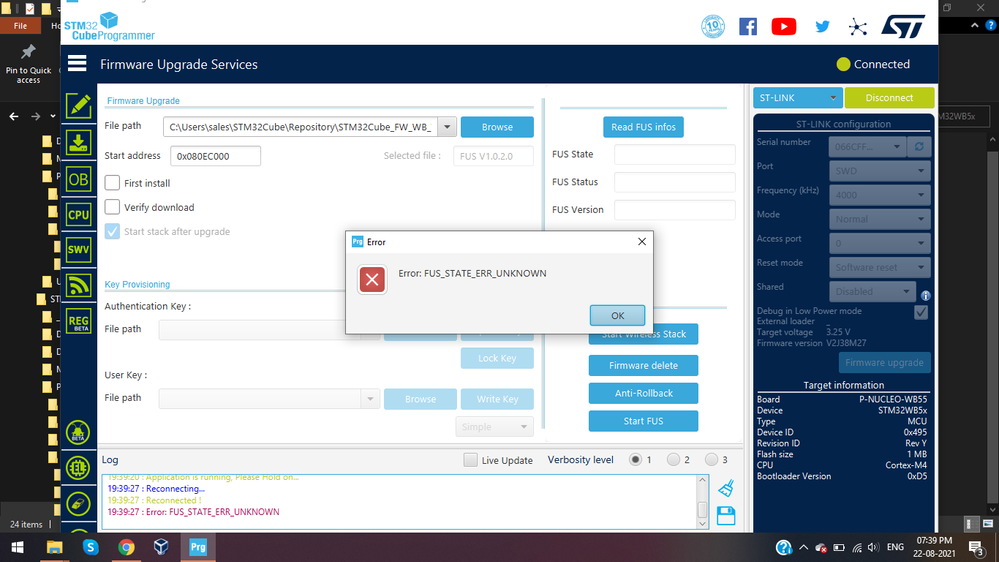Select verbosity level 3
This screenshot has width=999, height=562.
[711, 459]
